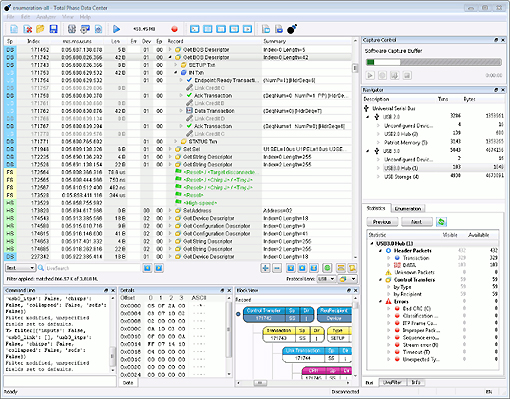This screenshot has height=399, width=510.
Task: Click the Previous button in Statistics
Action: [x=382, y=222]
